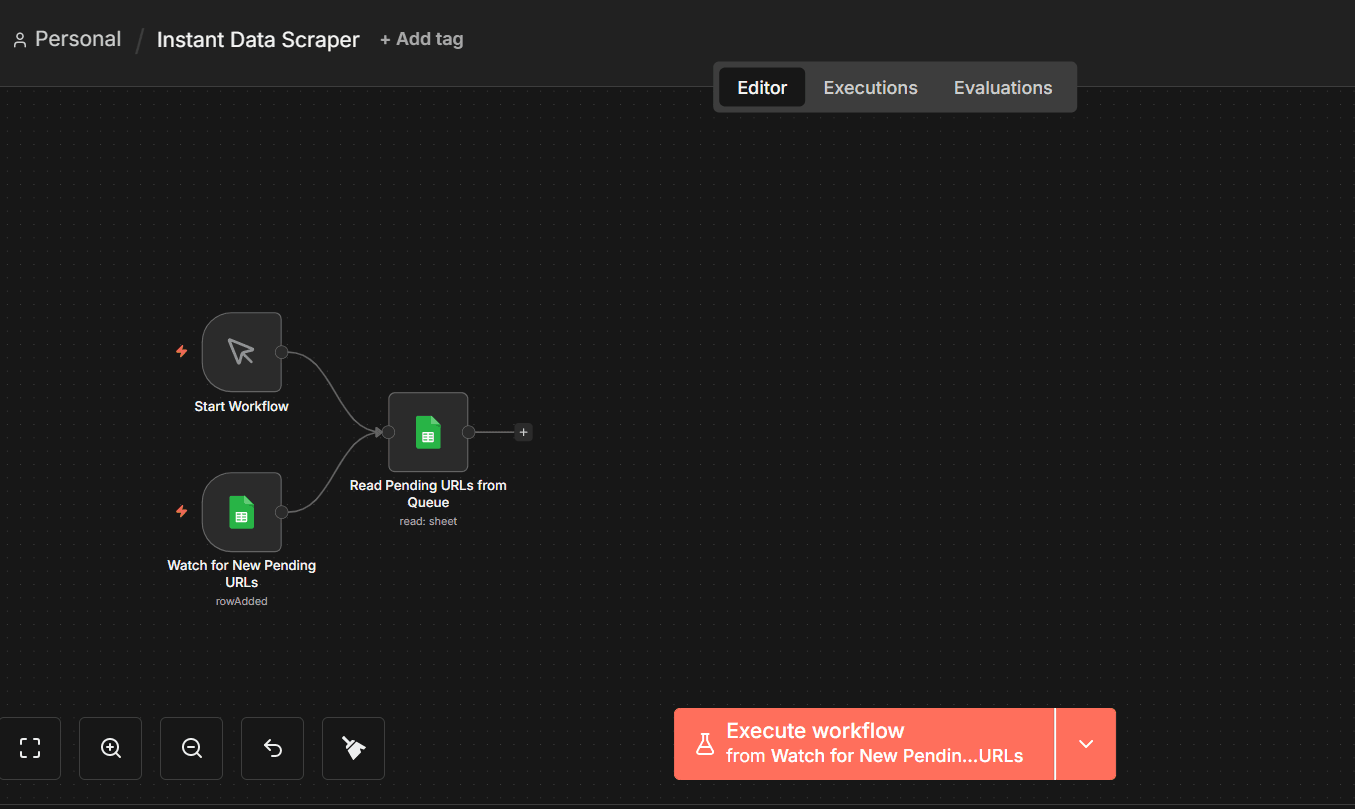Screen dimensions: 1355x809
Task: Click the Instant Data Scraper workflow name
Action: (x=258, y=40)
